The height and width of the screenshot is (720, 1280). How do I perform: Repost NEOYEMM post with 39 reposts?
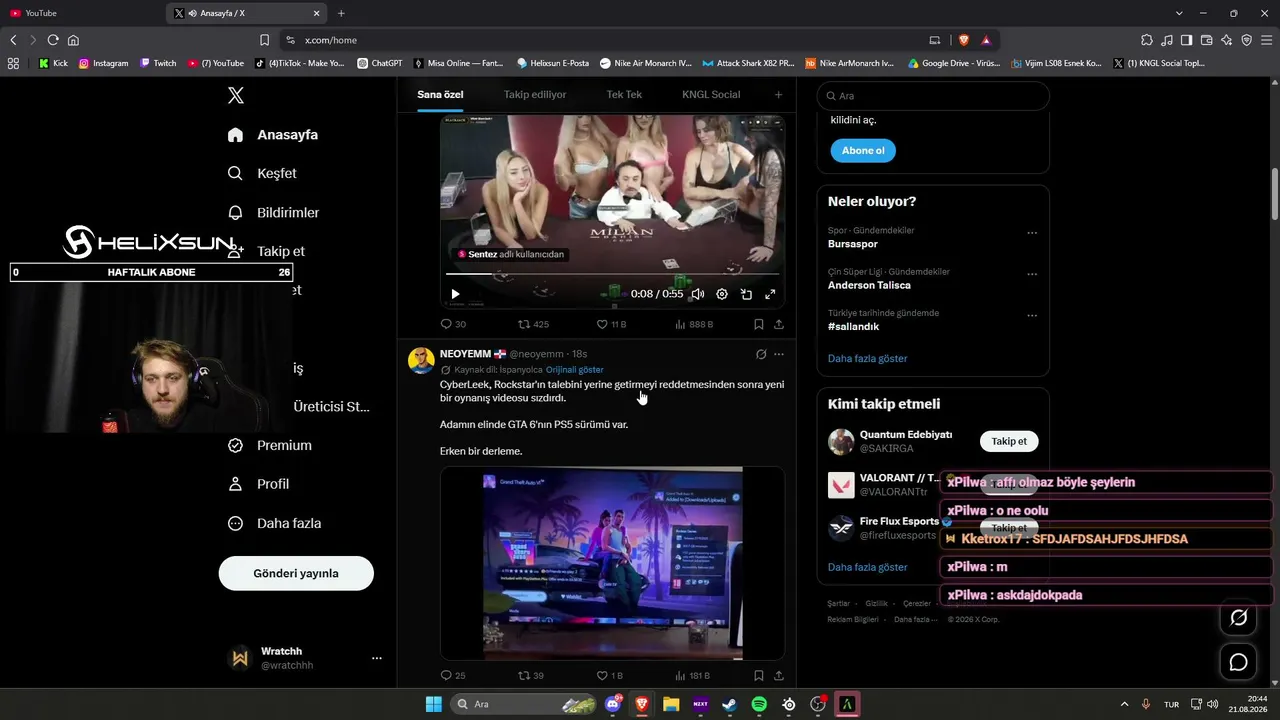click(531, 675)
